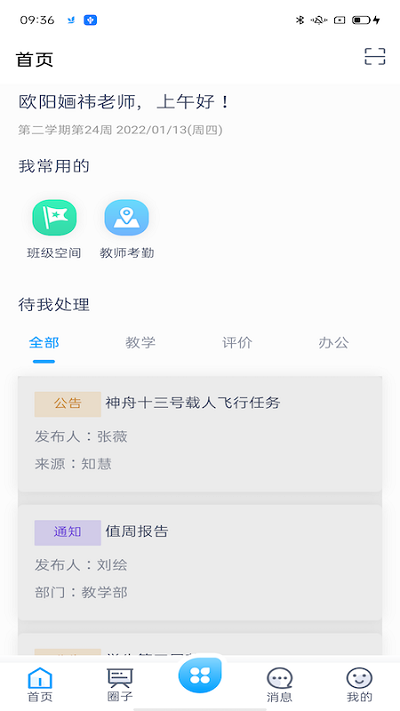Tap the battery icon in the status bar
400x711 pixels.
[361, 20]
